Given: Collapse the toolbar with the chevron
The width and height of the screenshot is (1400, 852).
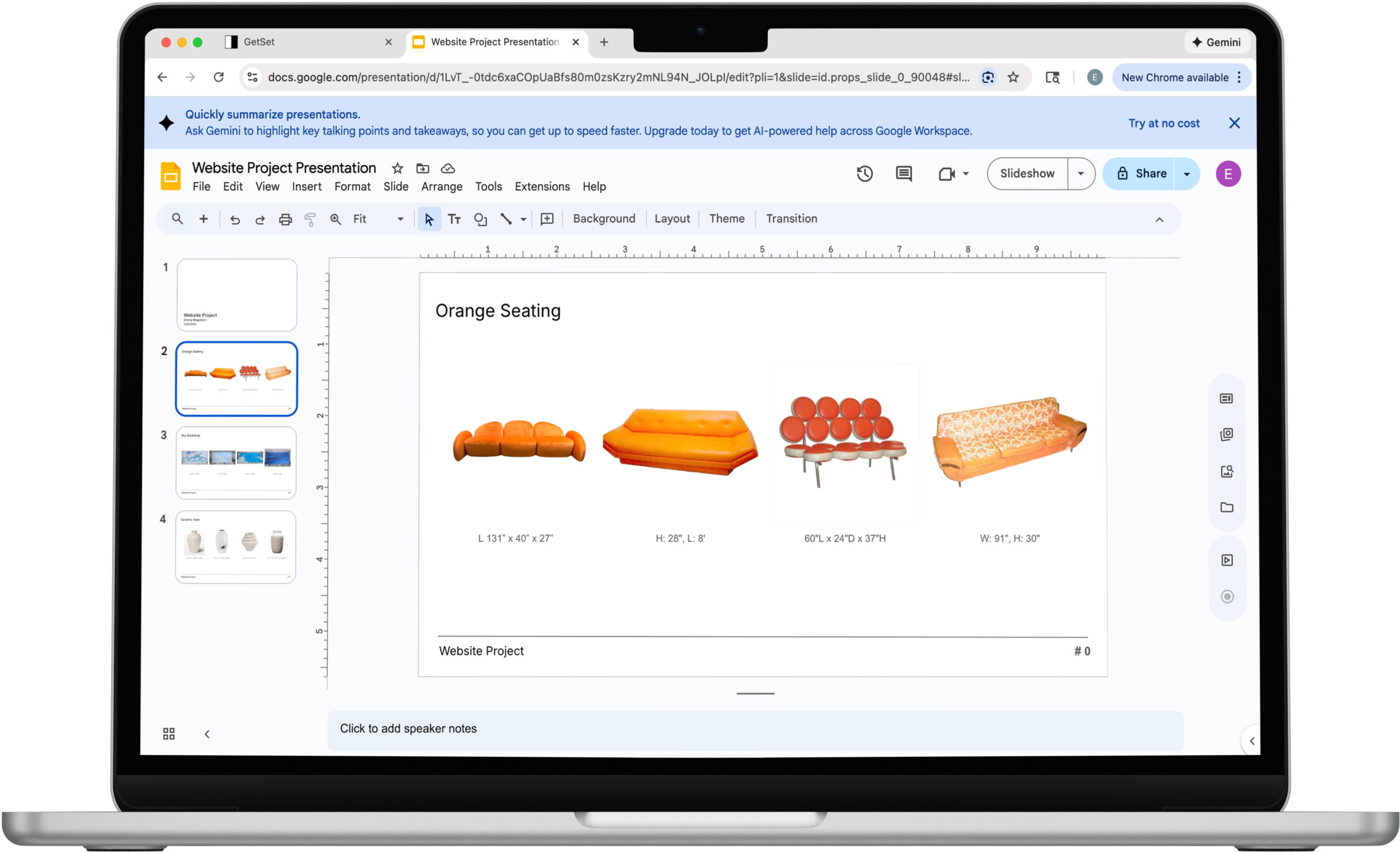Looking at the screenshot, I should pos(1159,219).
